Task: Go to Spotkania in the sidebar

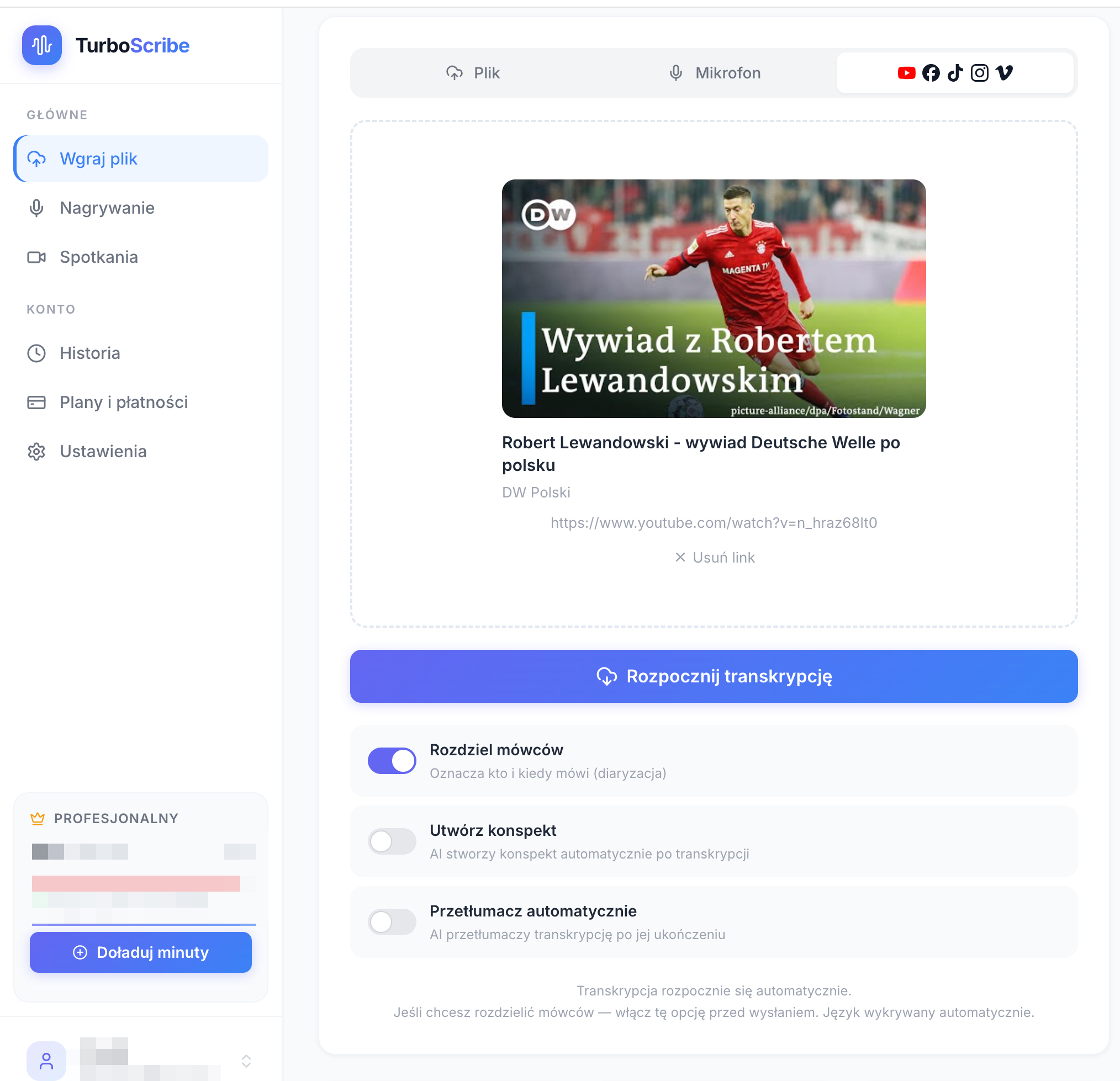Action: click(x=141, y=257)
